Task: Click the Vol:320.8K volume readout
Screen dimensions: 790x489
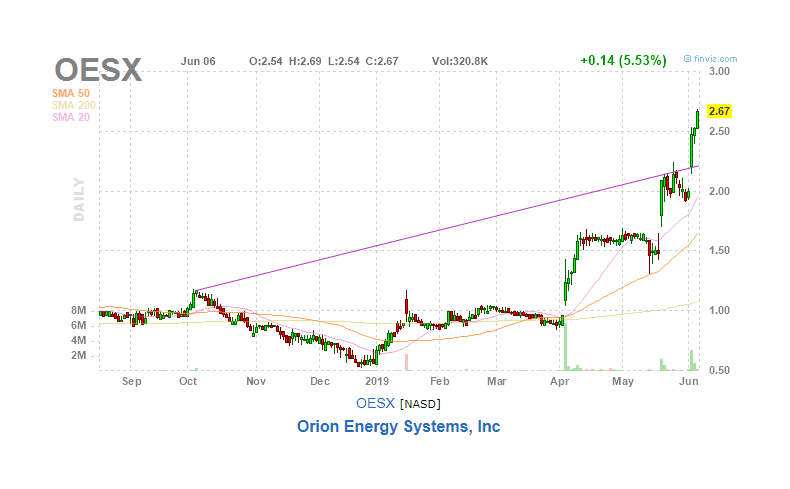Action: 459,61
